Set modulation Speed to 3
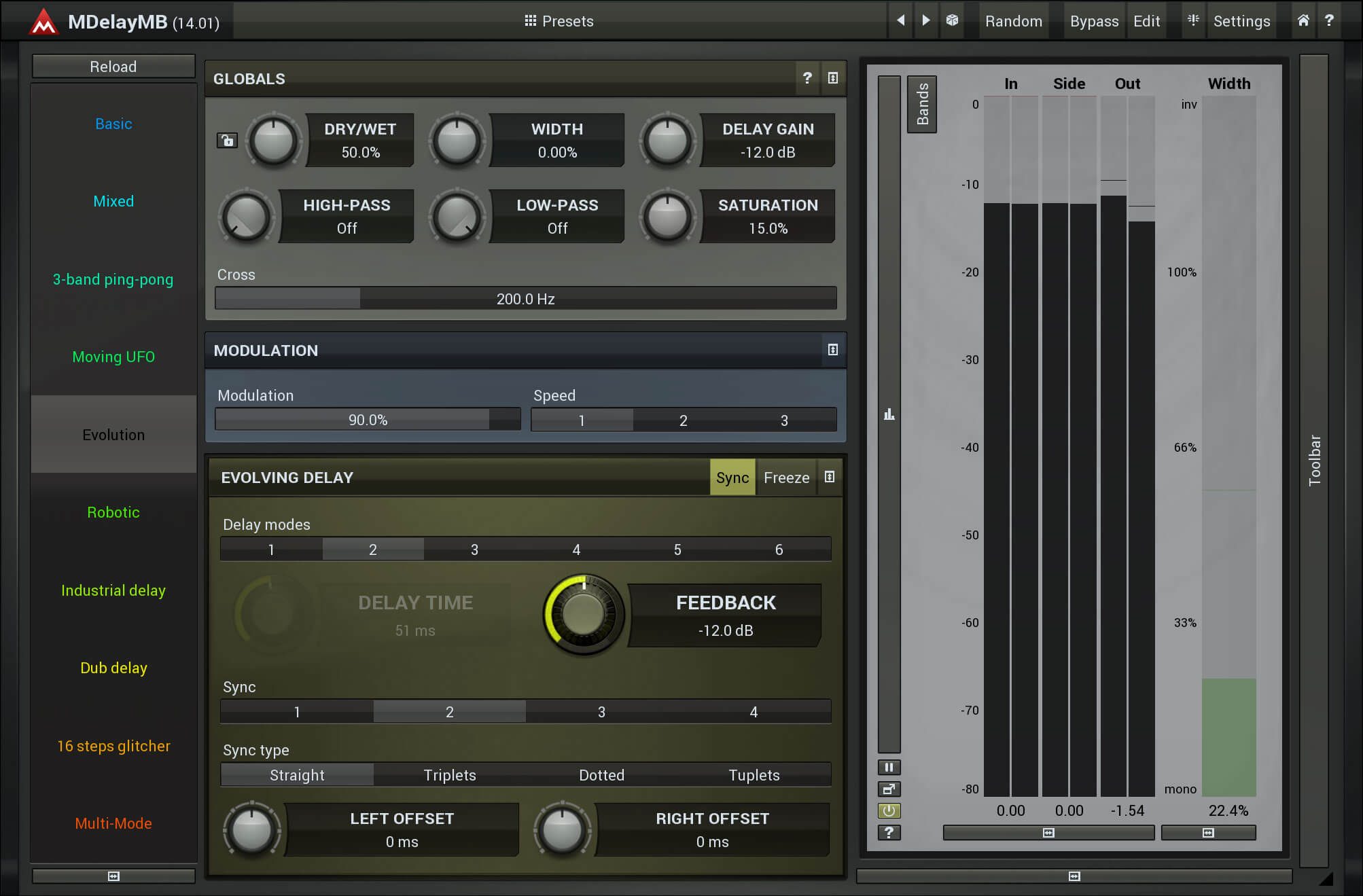This screenshot has height=896, width=1363. [x=785, y=420]
